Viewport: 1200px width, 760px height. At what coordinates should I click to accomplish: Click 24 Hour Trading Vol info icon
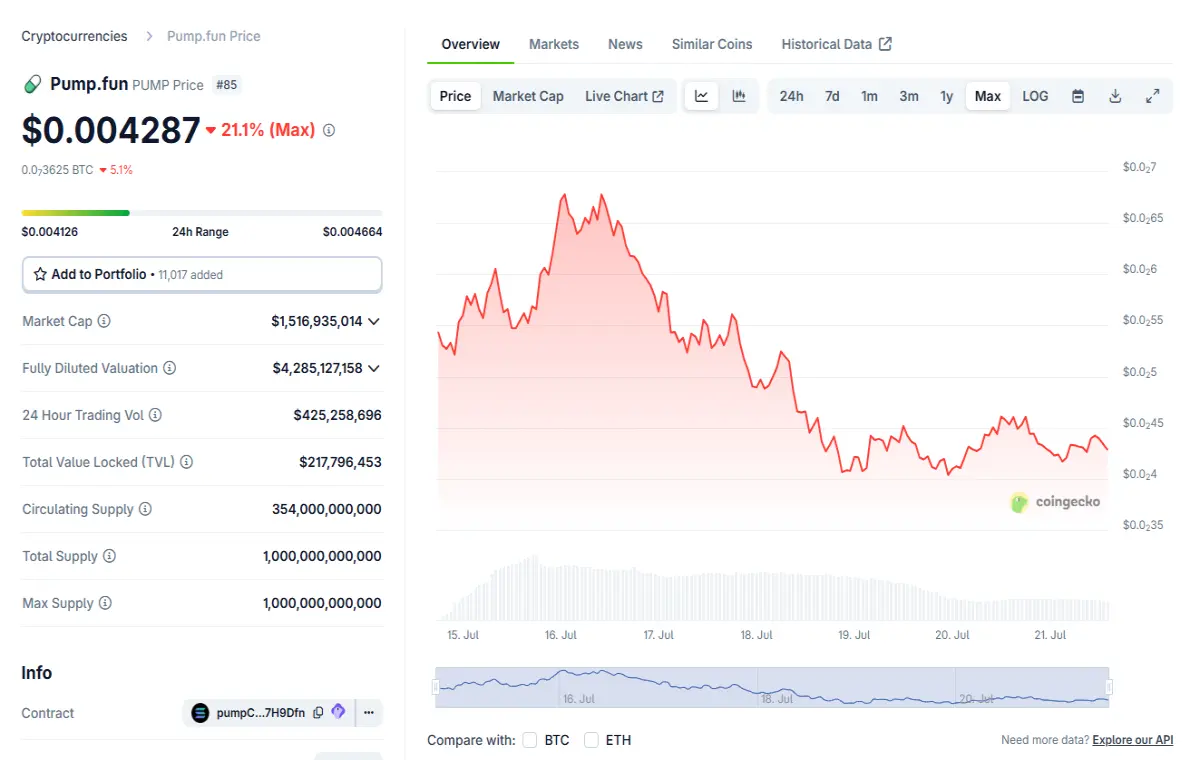[x=155, y=415]
